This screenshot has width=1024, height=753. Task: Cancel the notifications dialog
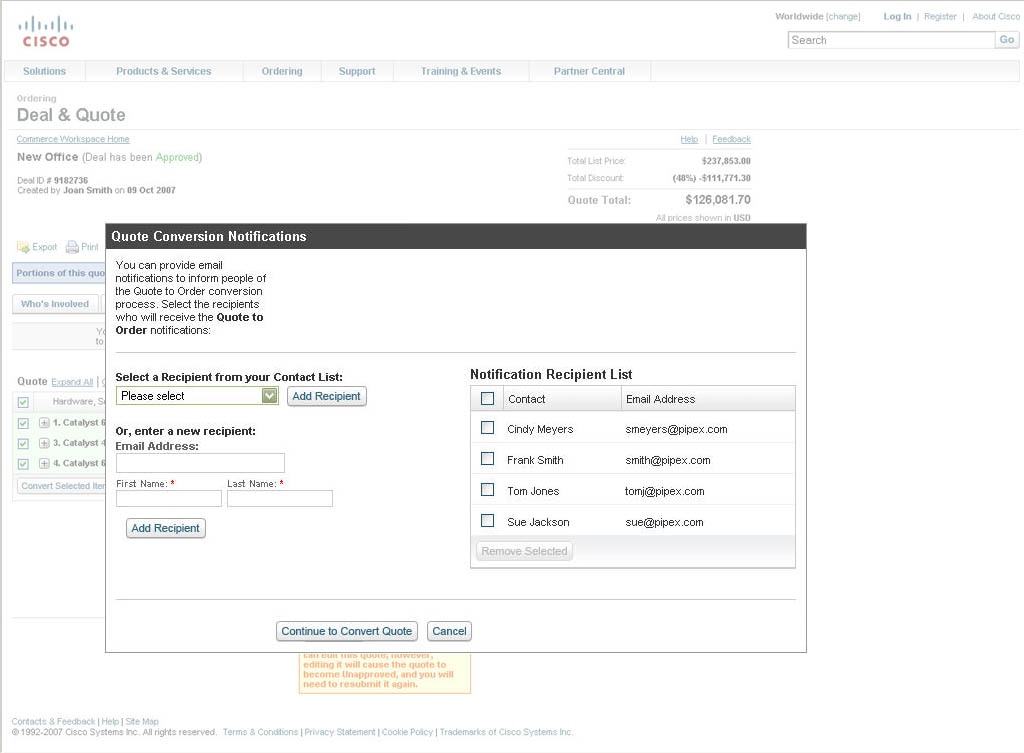(449, 631)
